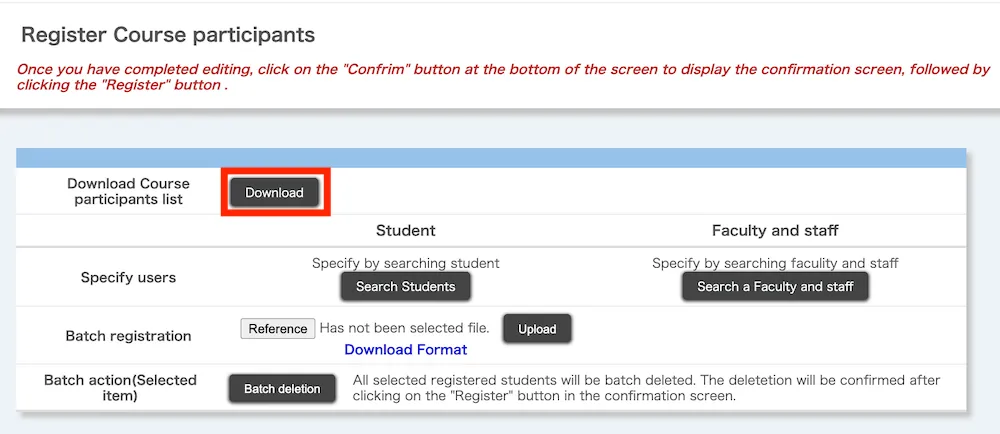Open the Search Students dialog
This screenshot has height=434, width=1000.
click(405, 287)
